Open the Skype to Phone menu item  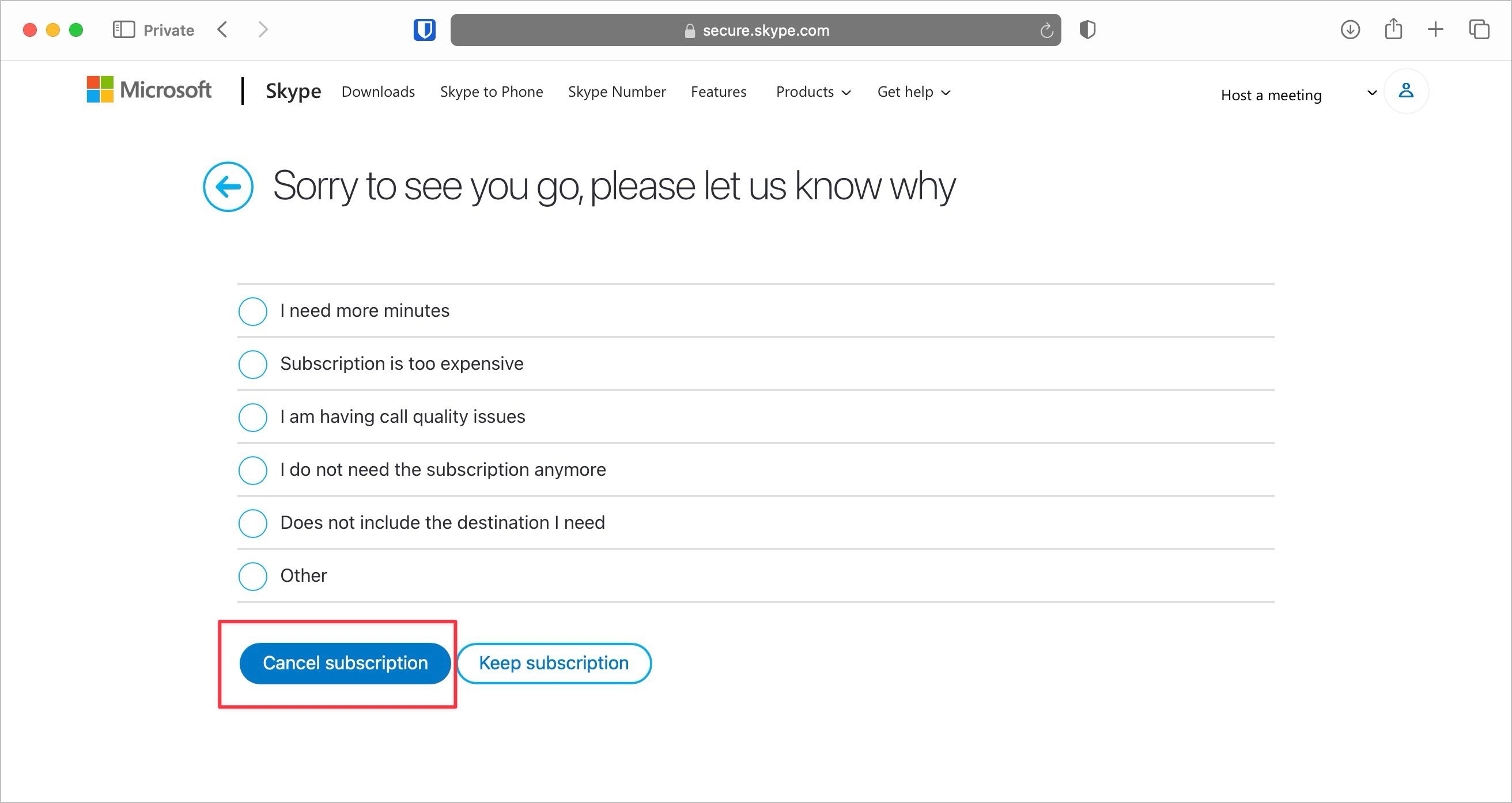(x=492, y=92)
